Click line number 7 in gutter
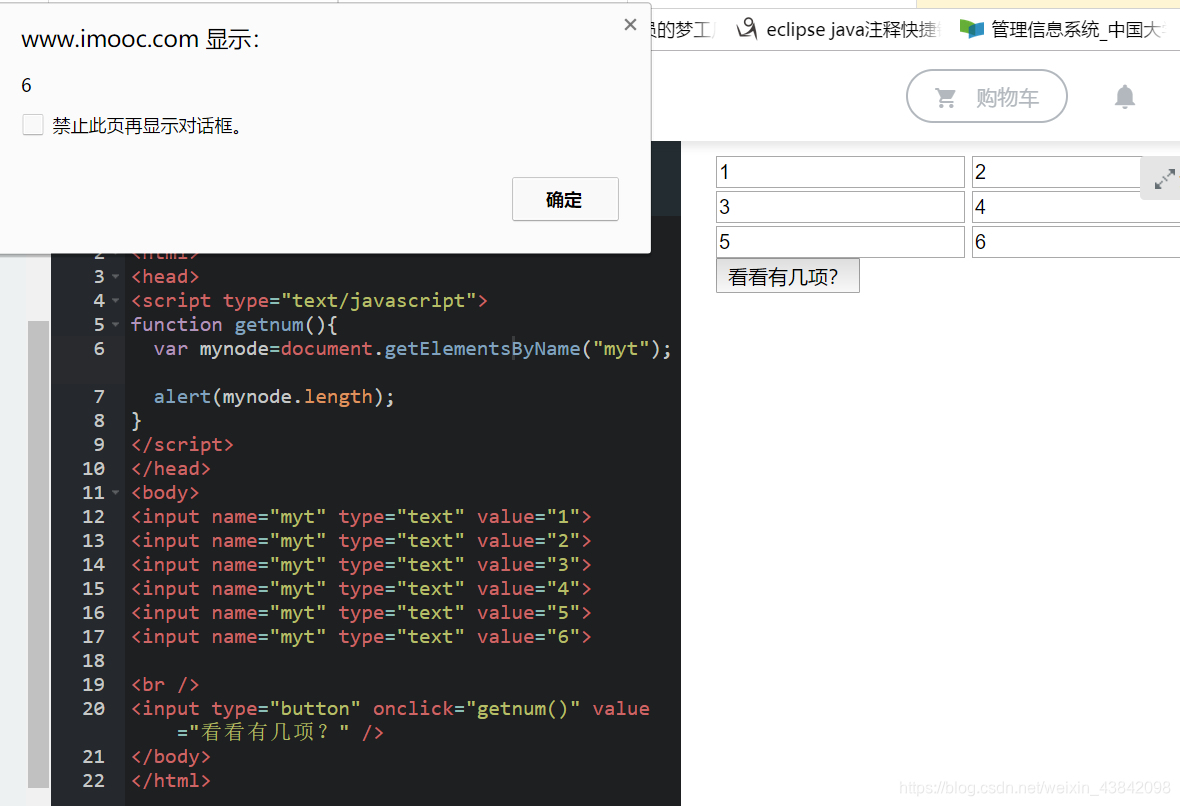 coord(99,397)
